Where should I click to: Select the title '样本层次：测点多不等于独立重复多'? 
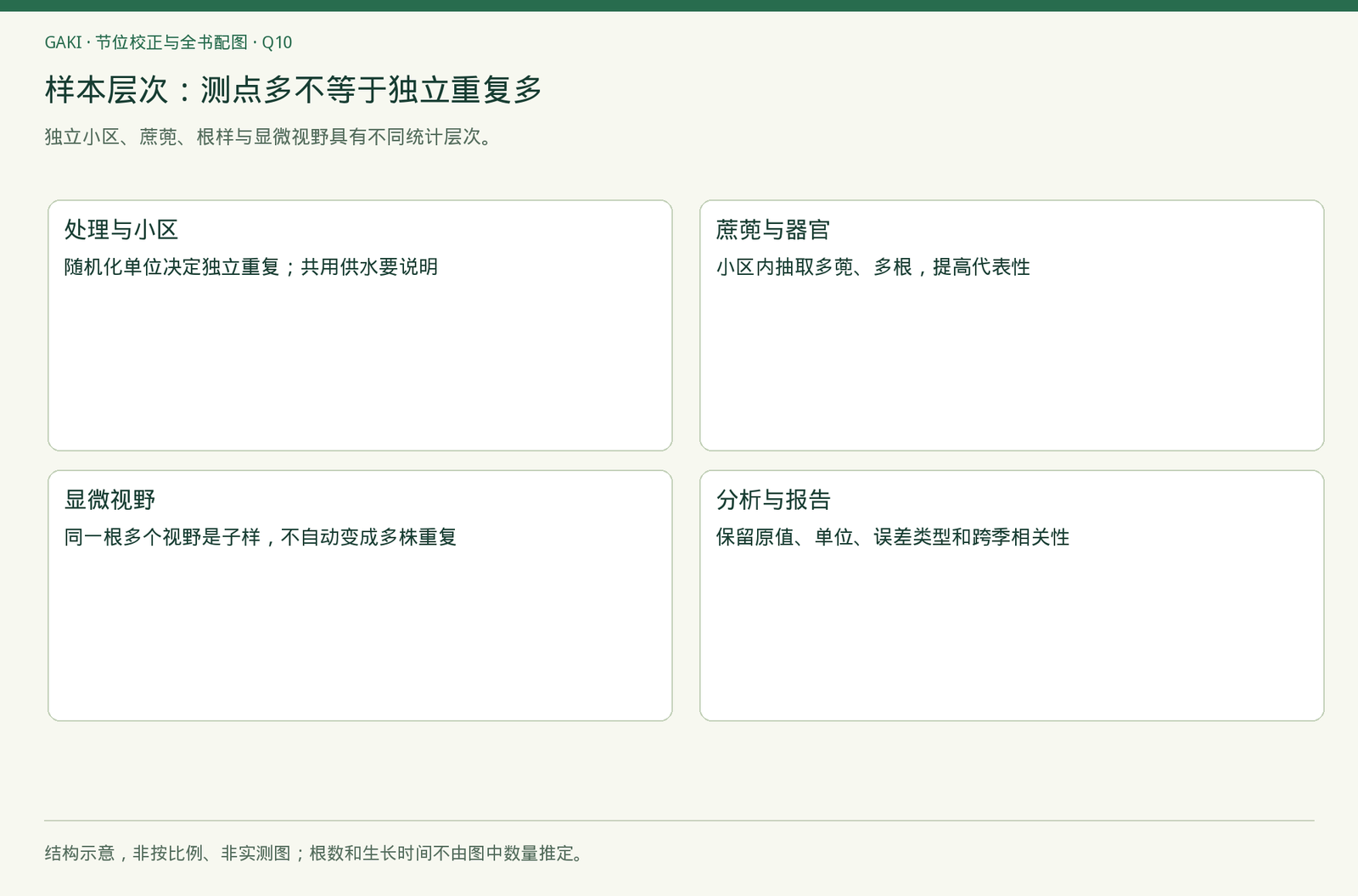(293, 90)
